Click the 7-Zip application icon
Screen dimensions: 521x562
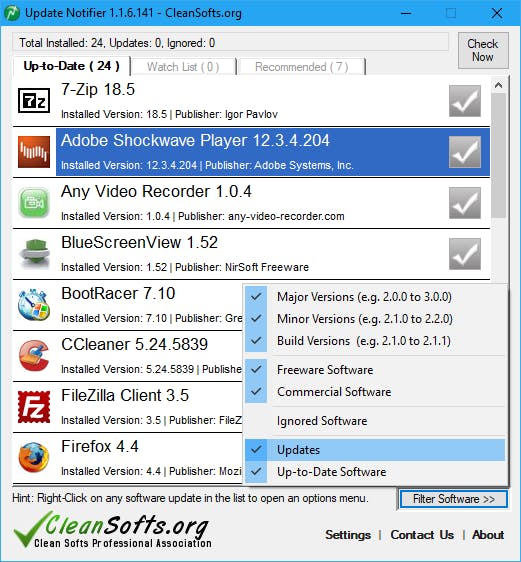pos(34,100)
